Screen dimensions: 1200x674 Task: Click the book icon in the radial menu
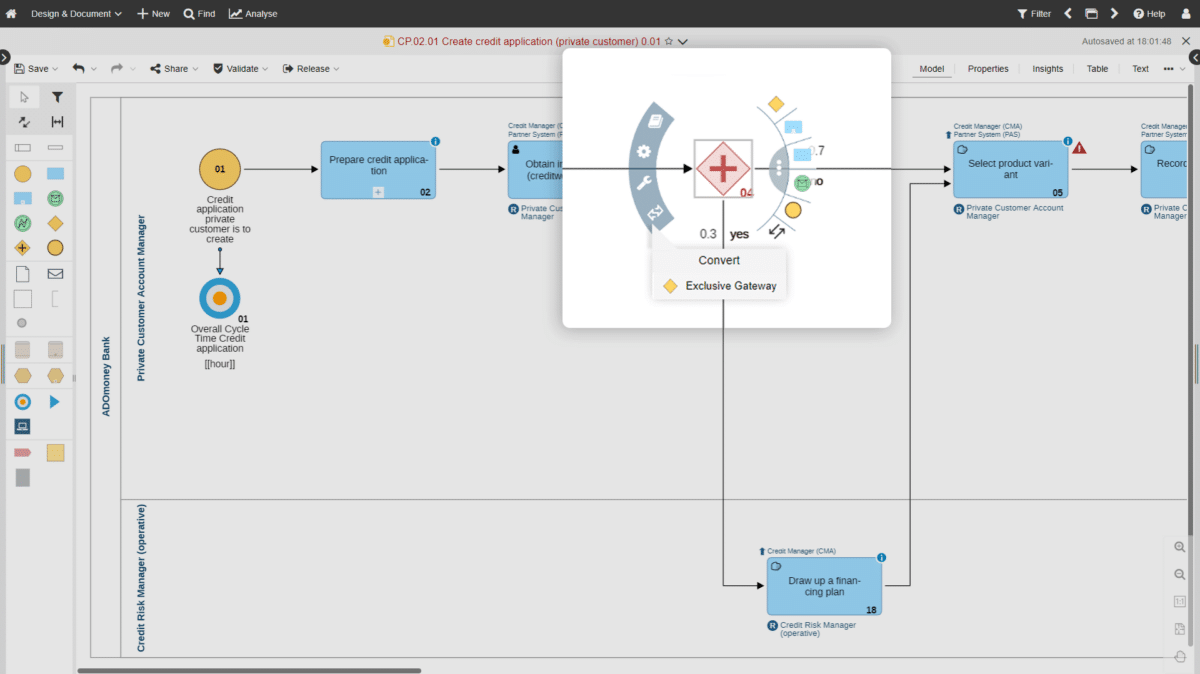(x=656, y=121)
